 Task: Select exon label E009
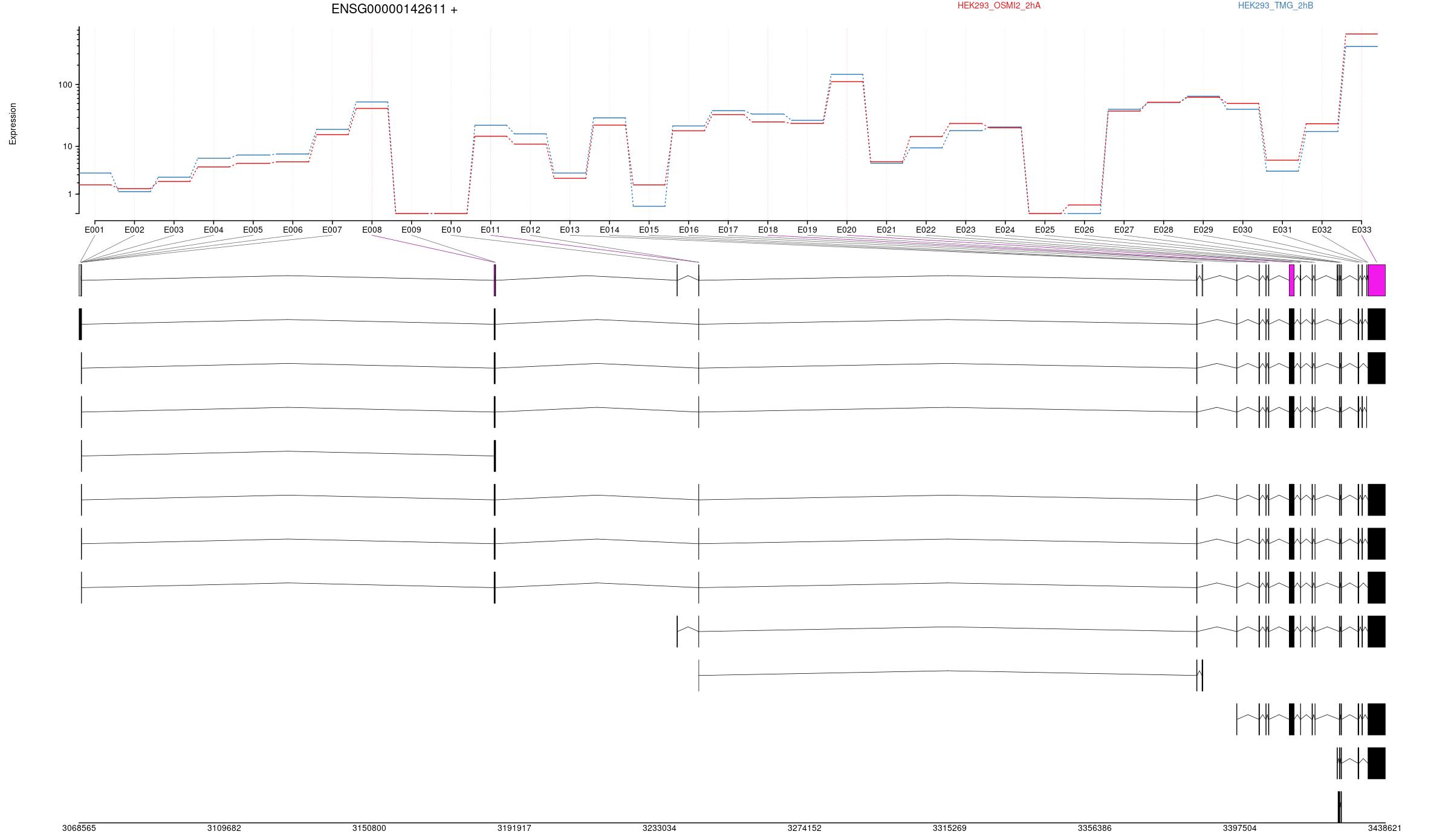pyautogui.click(x=411, y=230)
